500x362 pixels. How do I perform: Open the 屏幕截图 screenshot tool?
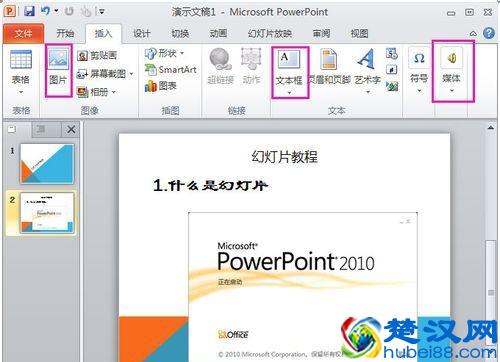point(101,74)
